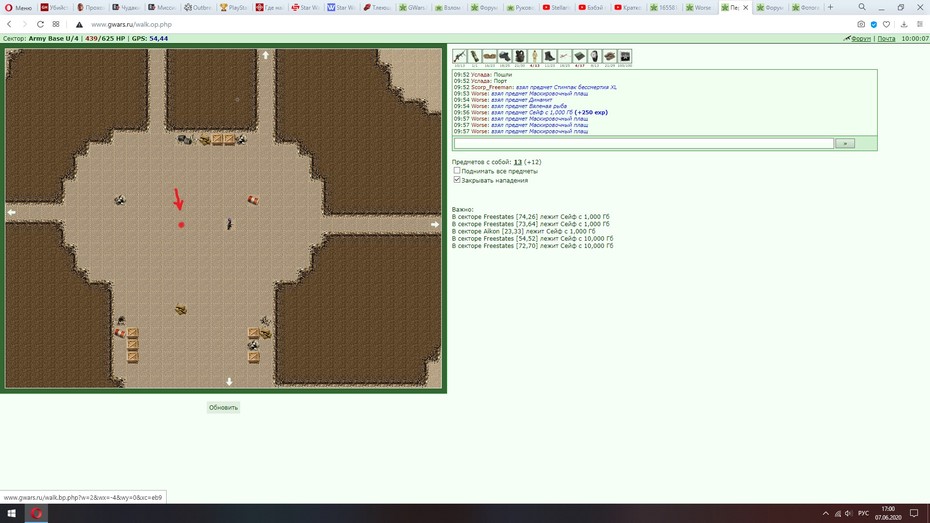Image resolution: width=930 pixels, height=523 pixels.
Task: Open a new browser tab
Action: pyautogui.click(x=830, y=7)
